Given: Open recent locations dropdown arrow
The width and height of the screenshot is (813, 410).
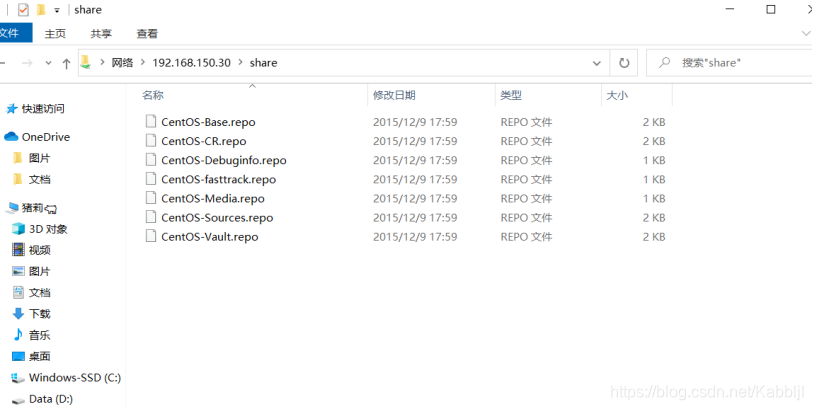Looking at the screenshot, I should pyautogui.click(x=49, y=63).
